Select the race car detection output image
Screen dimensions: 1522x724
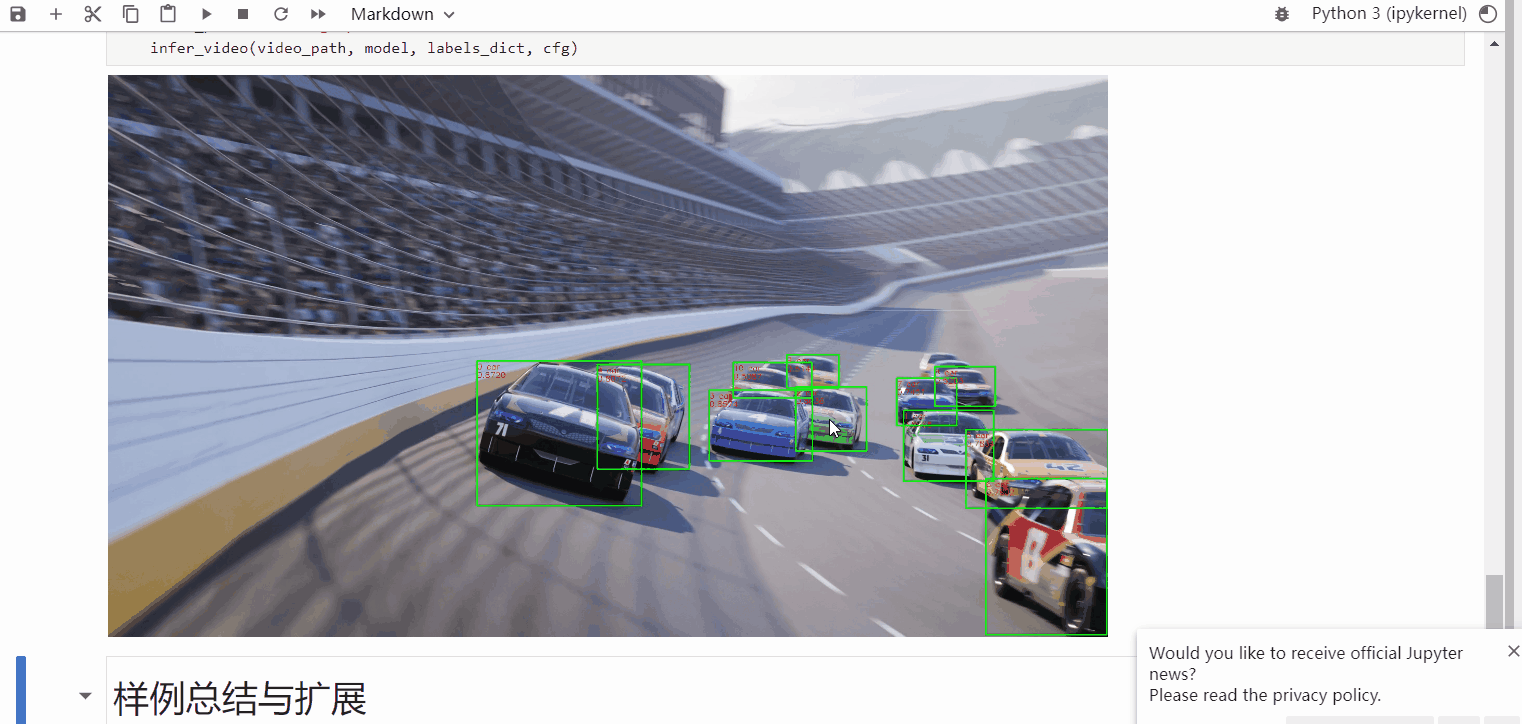tap(607, 355)
